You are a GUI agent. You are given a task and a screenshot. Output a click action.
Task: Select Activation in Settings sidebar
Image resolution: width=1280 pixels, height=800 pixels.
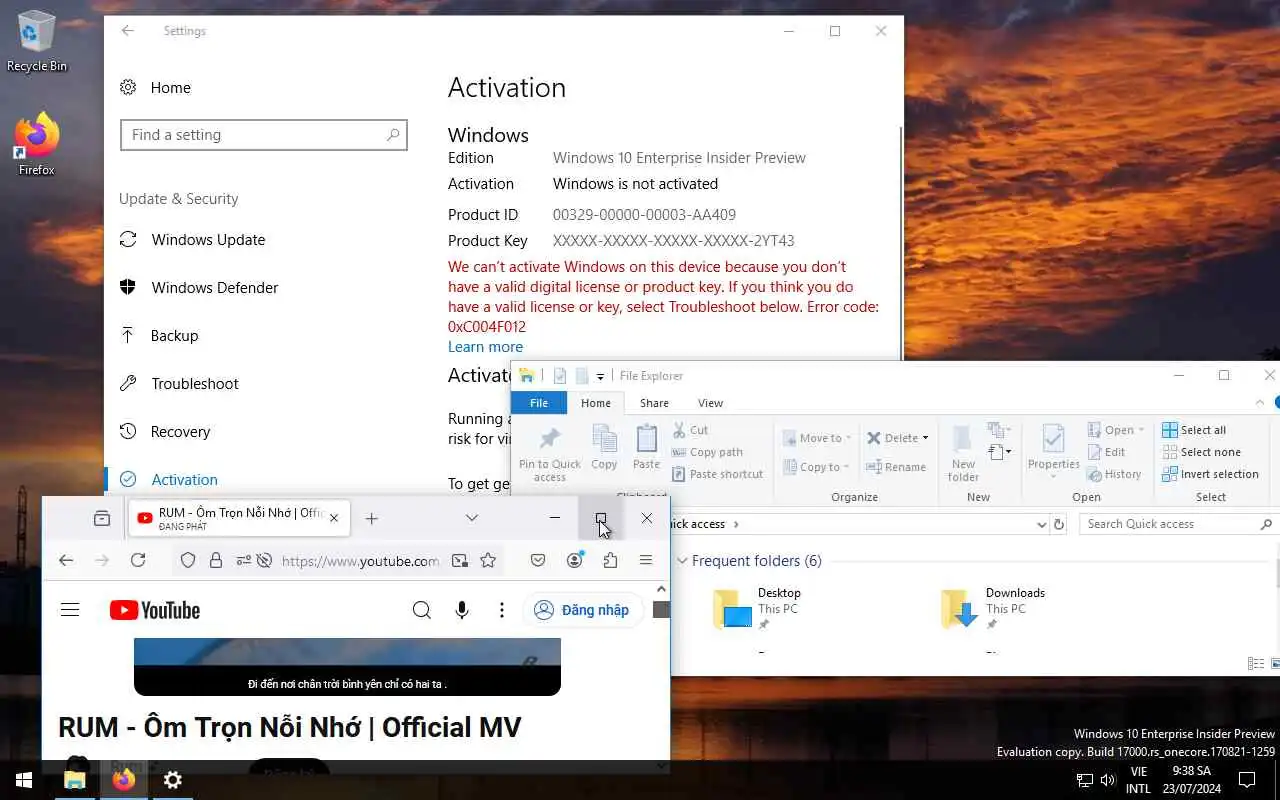(x=168, y=480)
